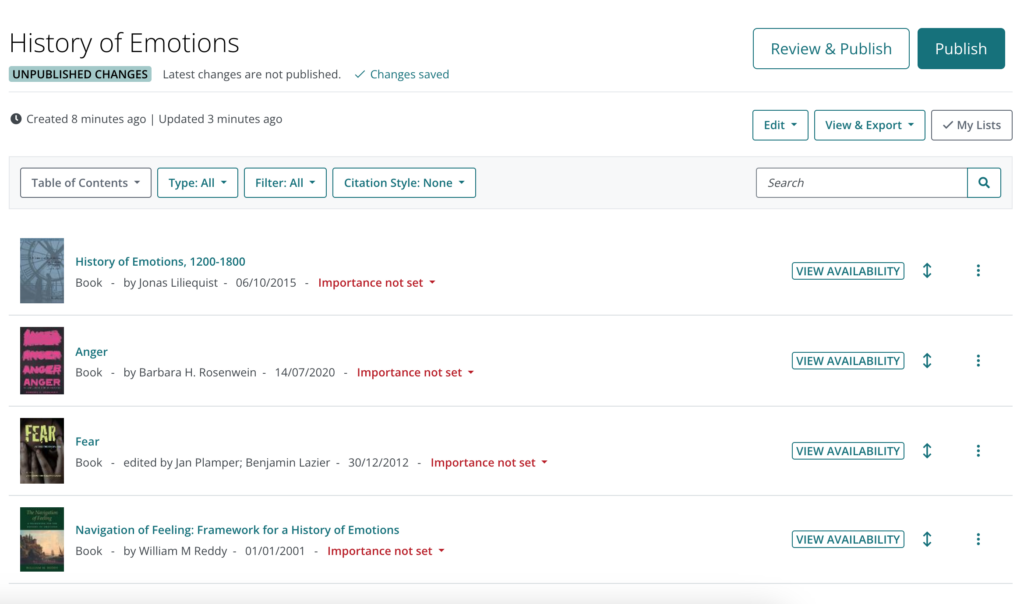
Task: Click the search magnifier icon button
Action: tap(984, 183)
